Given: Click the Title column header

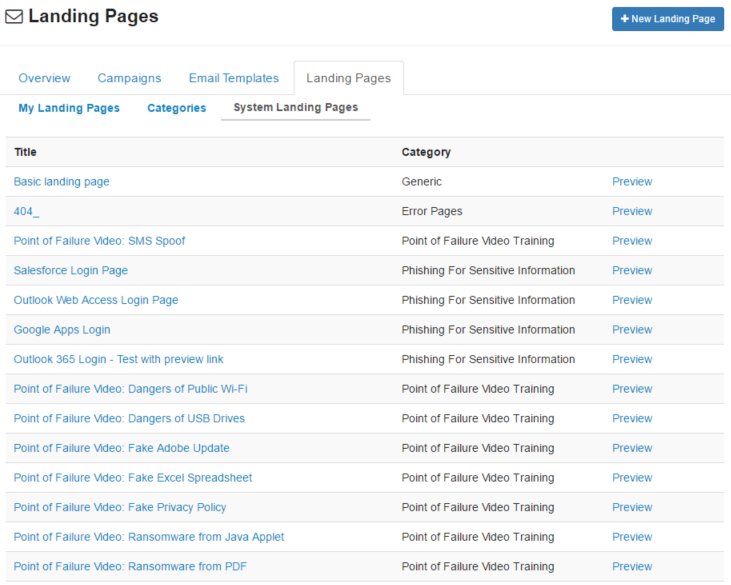Looking at the screenshot, I should tap(25, 152).
